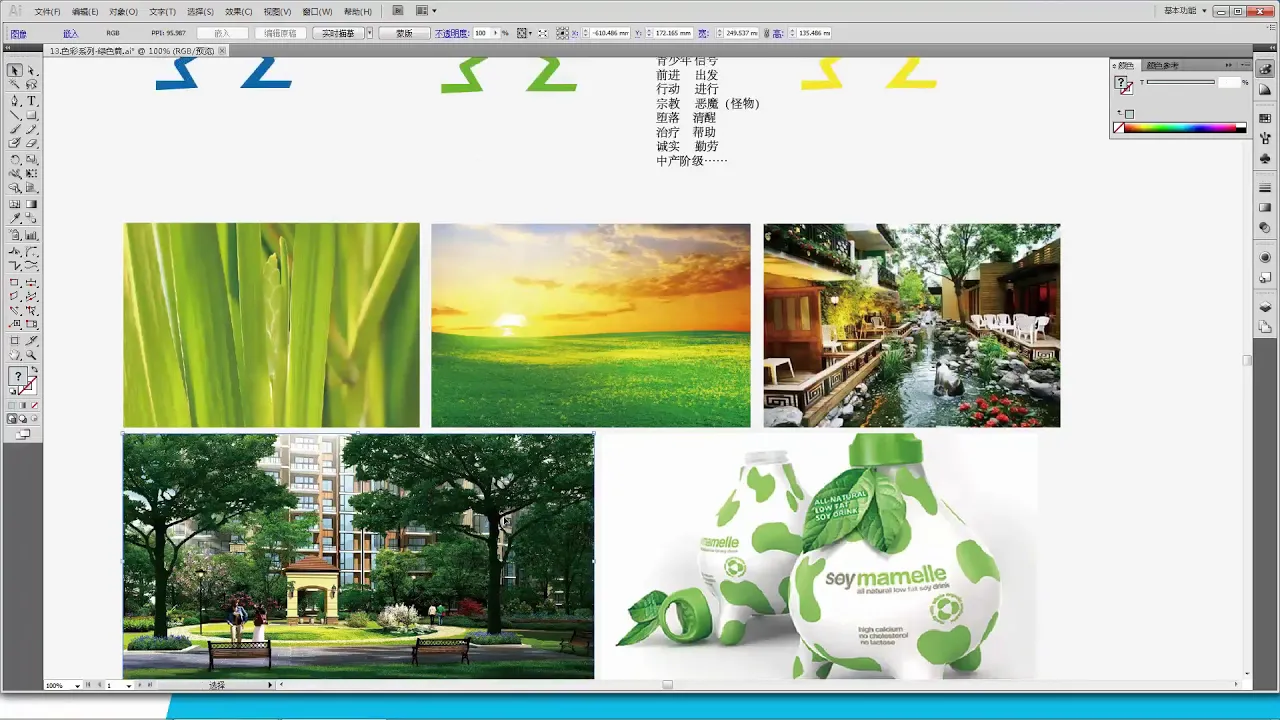The image size is (1280, 720).
Task: Open the 效果(C) menu
Action: click(239, 12)
